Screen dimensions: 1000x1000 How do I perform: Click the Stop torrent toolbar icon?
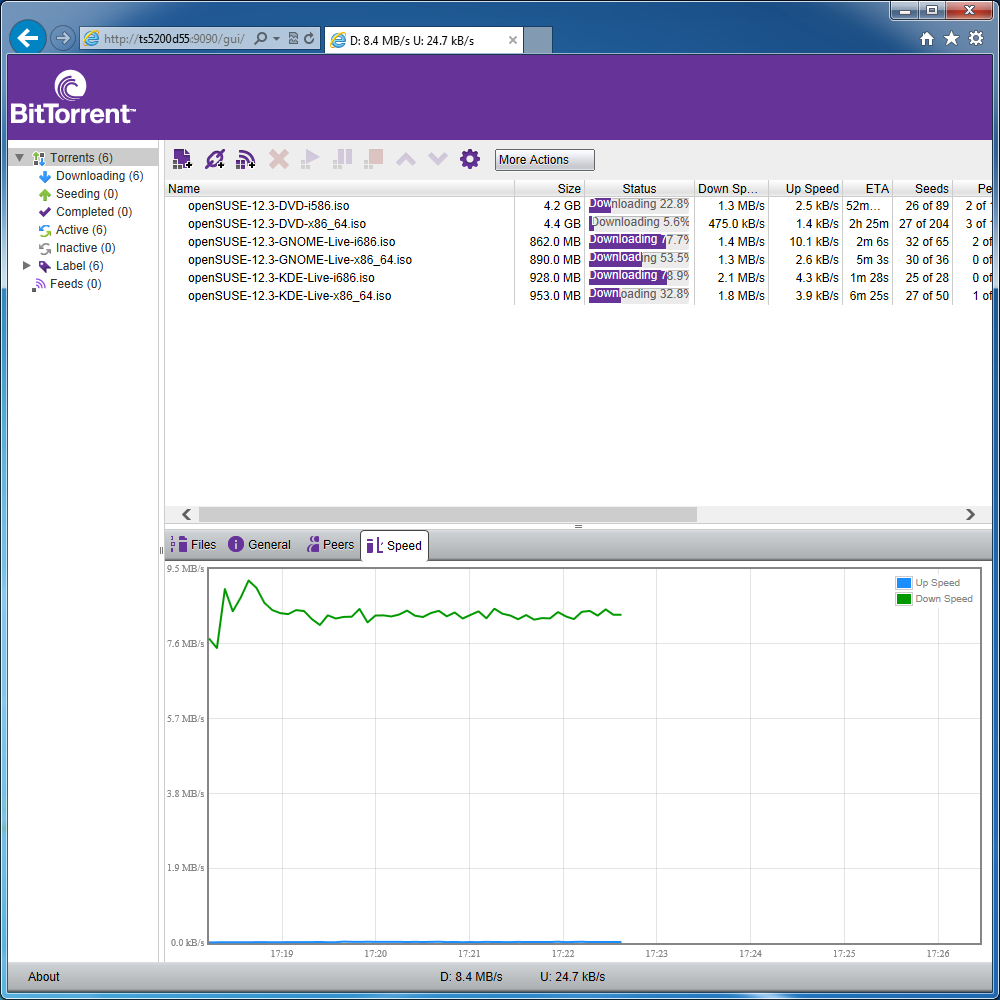(374, 159)
